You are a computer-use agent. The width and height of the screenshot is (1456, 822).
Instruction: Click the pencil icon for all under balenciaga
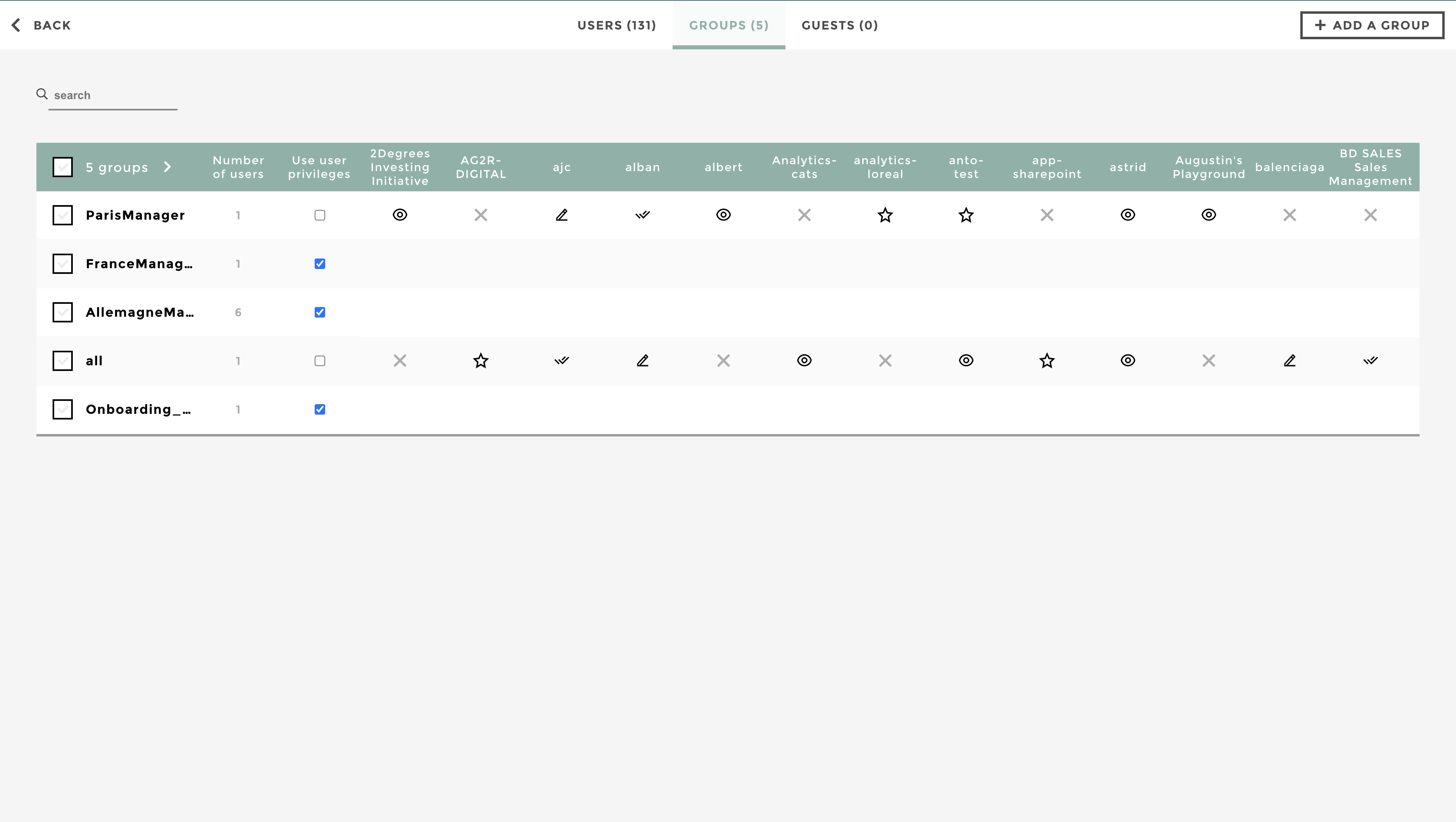point(1289,361)
